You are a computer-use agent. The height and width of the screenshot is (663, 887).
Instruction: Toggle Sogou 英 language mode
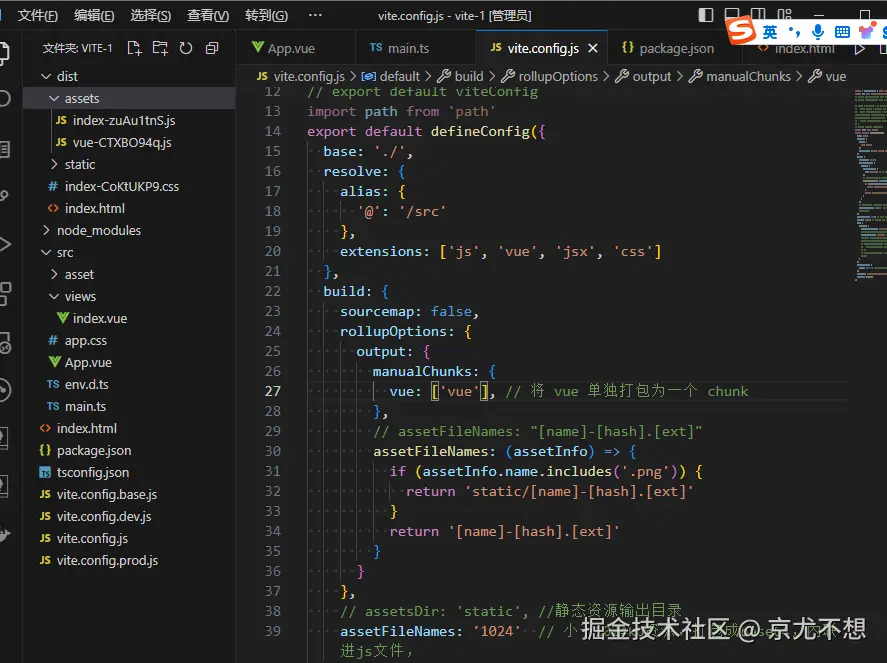(x=770, y=32)
